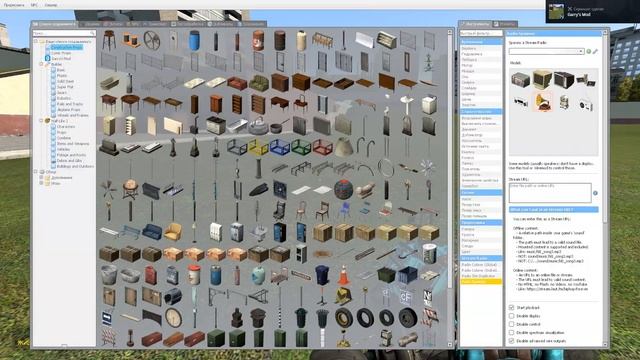Screen dimensions: 640x360
Task: Click the pencil edit icon beside radio dropdown
Action: [x=595, y=51]
